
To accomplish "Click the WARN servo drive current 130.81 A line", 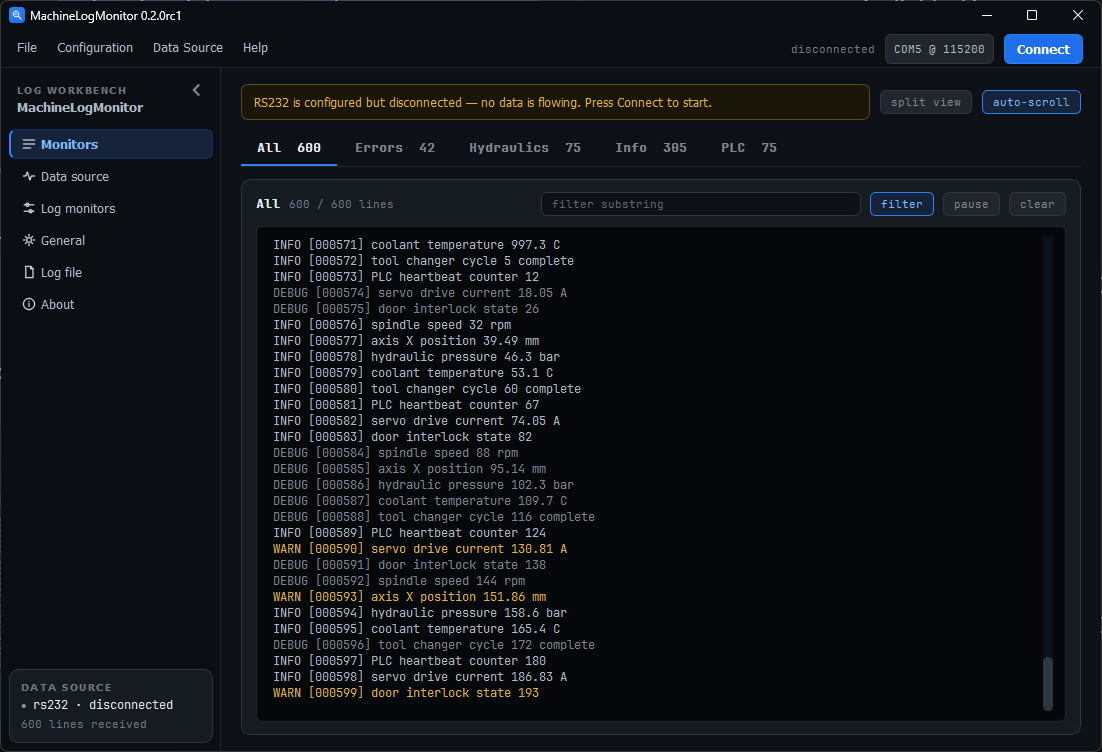I will pos(420,549).
